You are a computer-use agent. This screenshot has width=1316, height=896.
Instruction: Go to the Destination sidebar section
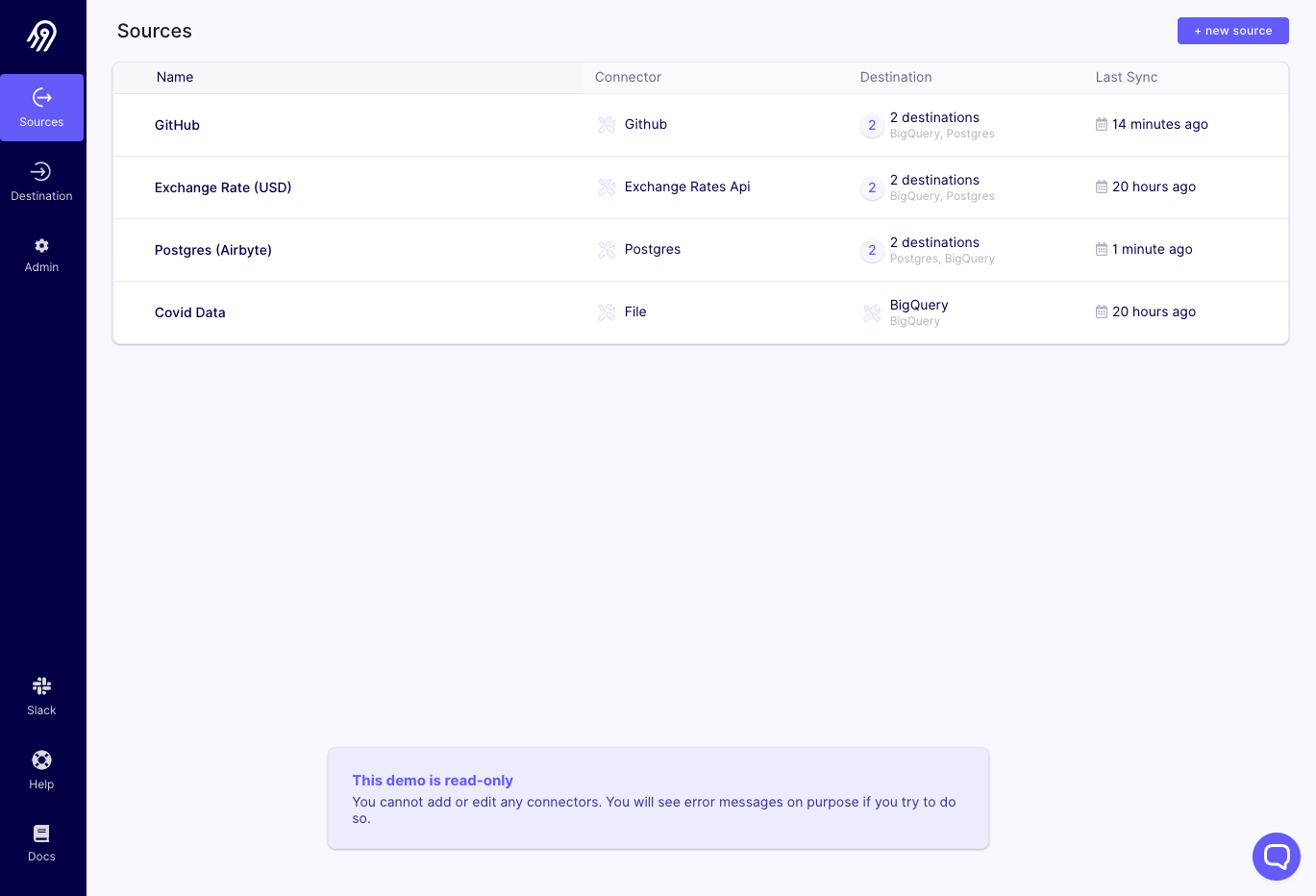[x=41, y=182]
